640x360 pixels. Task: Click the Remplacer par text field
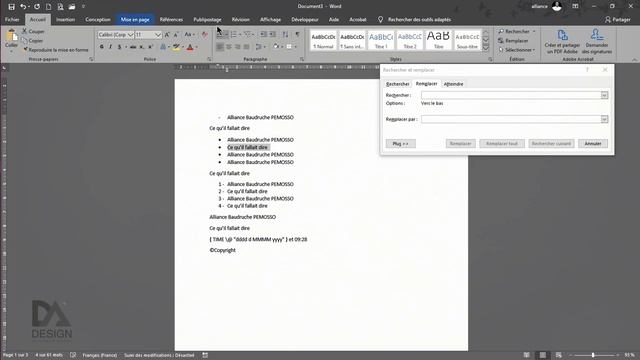pos(511,119)
